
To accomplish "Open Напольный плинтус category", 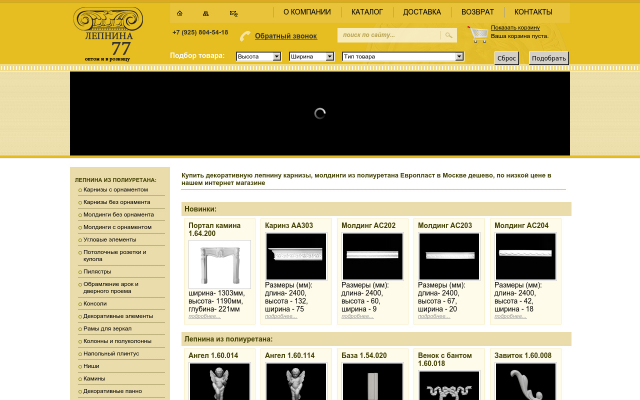I will (x=111, y=354).
